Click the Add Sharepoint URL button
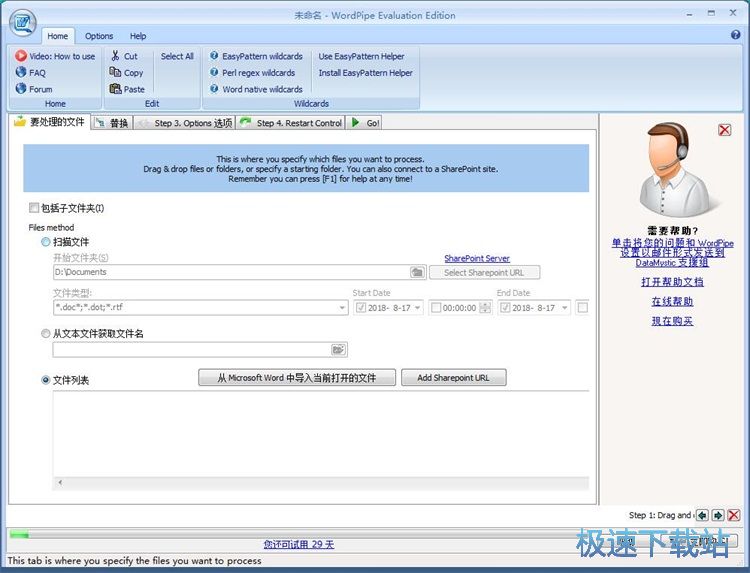750x573 pixels. click(453, 378)
